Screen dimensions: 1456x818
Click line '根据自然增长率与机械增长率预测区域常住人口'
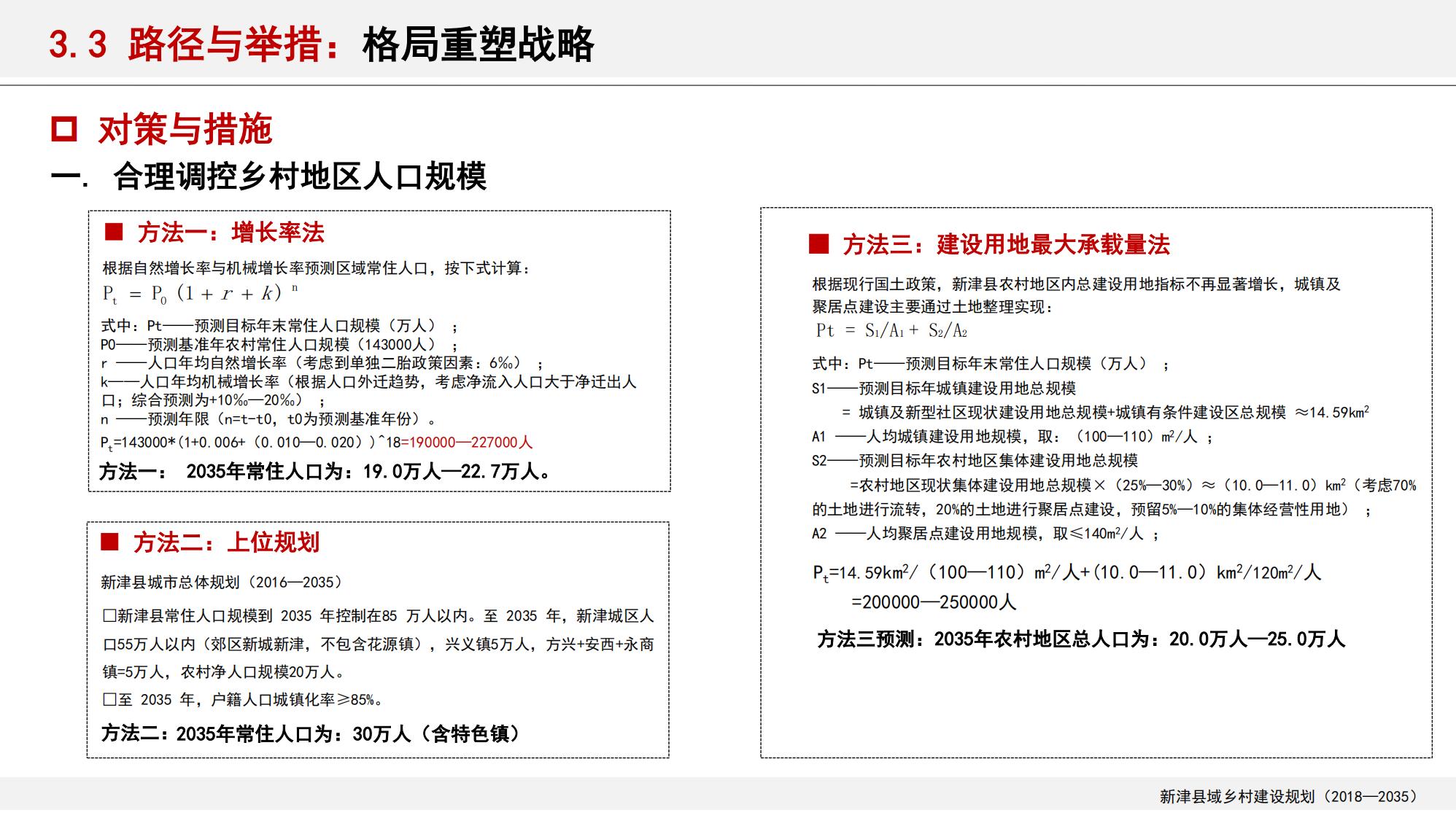point(316,268)
